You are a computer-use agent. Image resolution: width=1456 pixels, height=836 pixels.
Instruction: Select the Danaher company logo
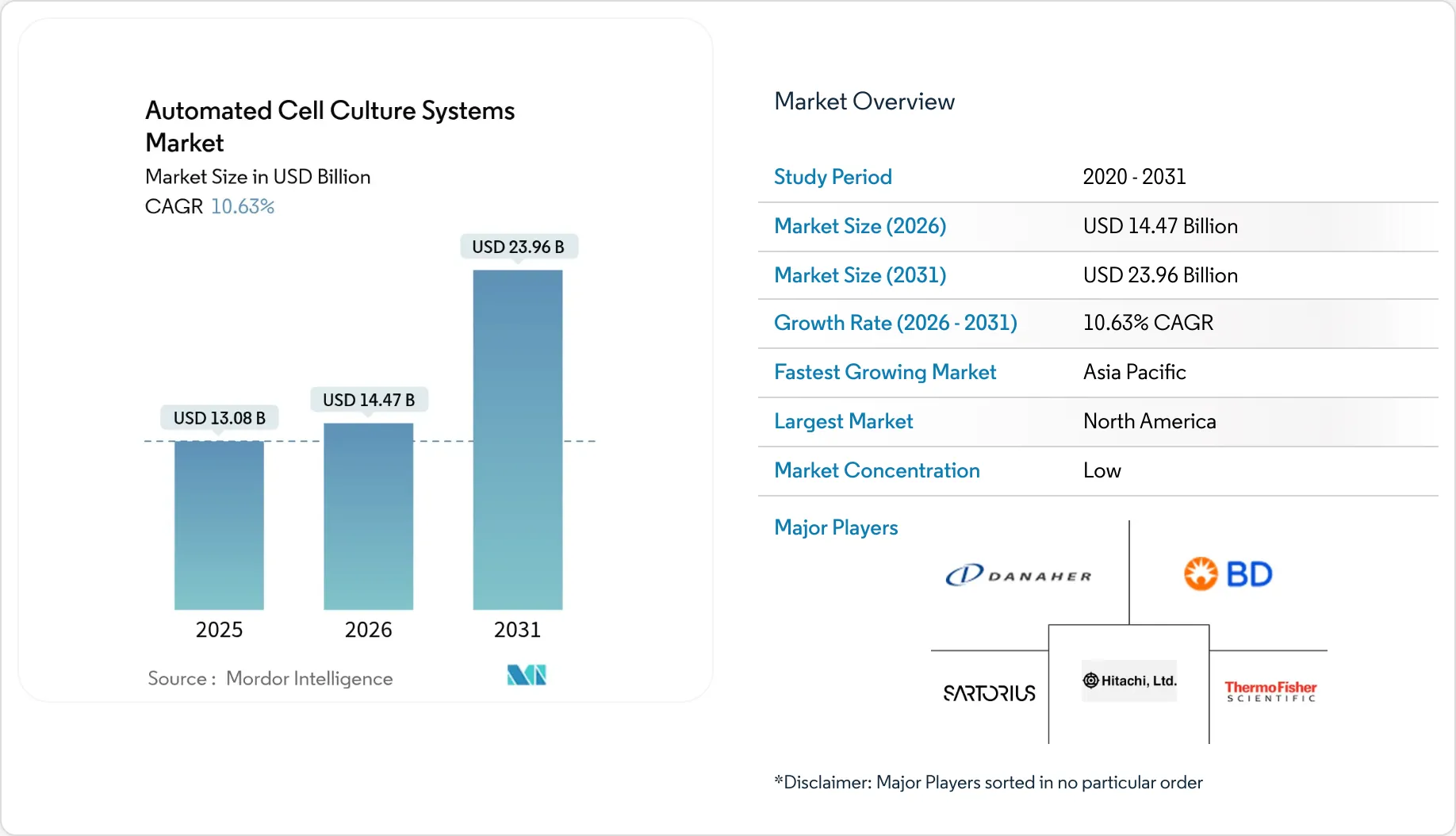[x=1019, y=573]
